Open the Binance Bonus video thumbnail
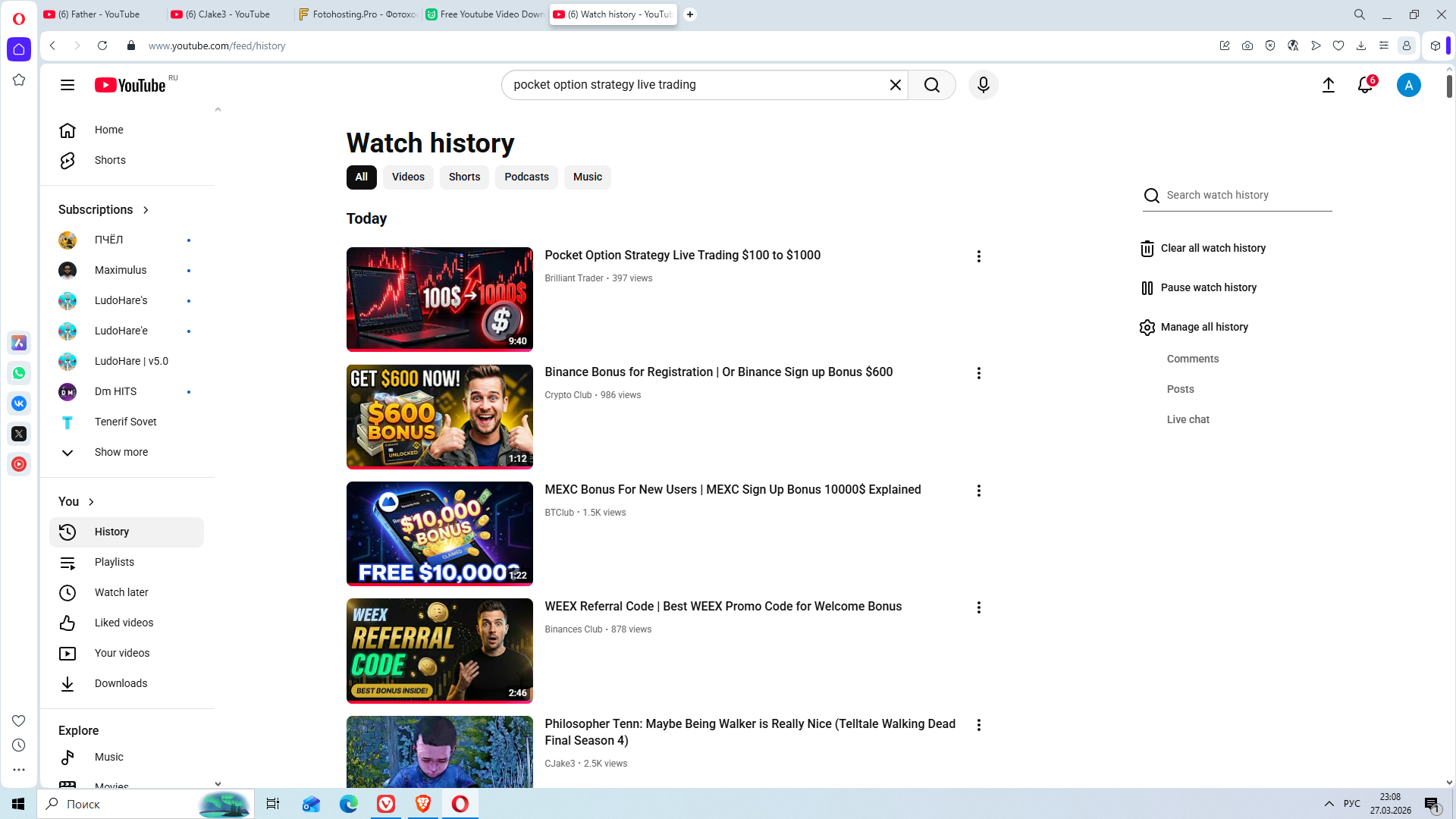The height and width of the screenshot is (819, 1456). (x=439, y=416)
